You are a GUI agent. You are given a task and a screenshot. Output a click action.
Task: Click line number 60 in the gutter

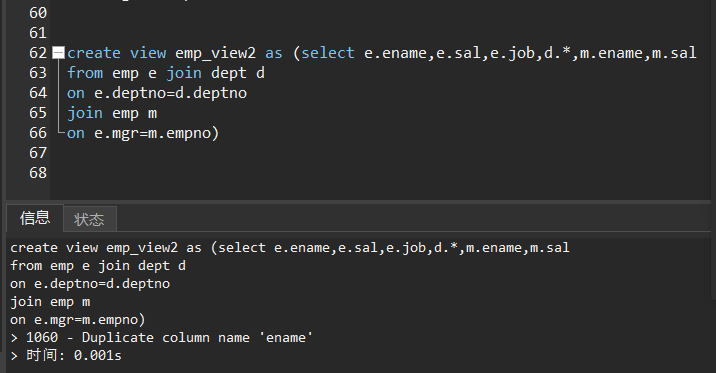38,13
